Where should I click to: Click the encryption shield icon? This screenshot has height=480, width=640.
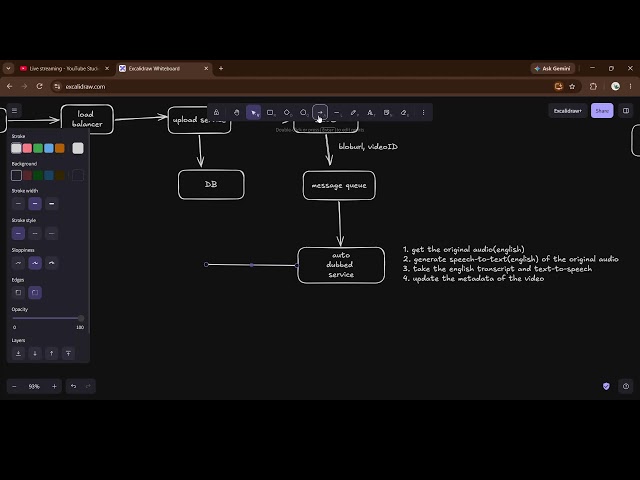(606, 386)
